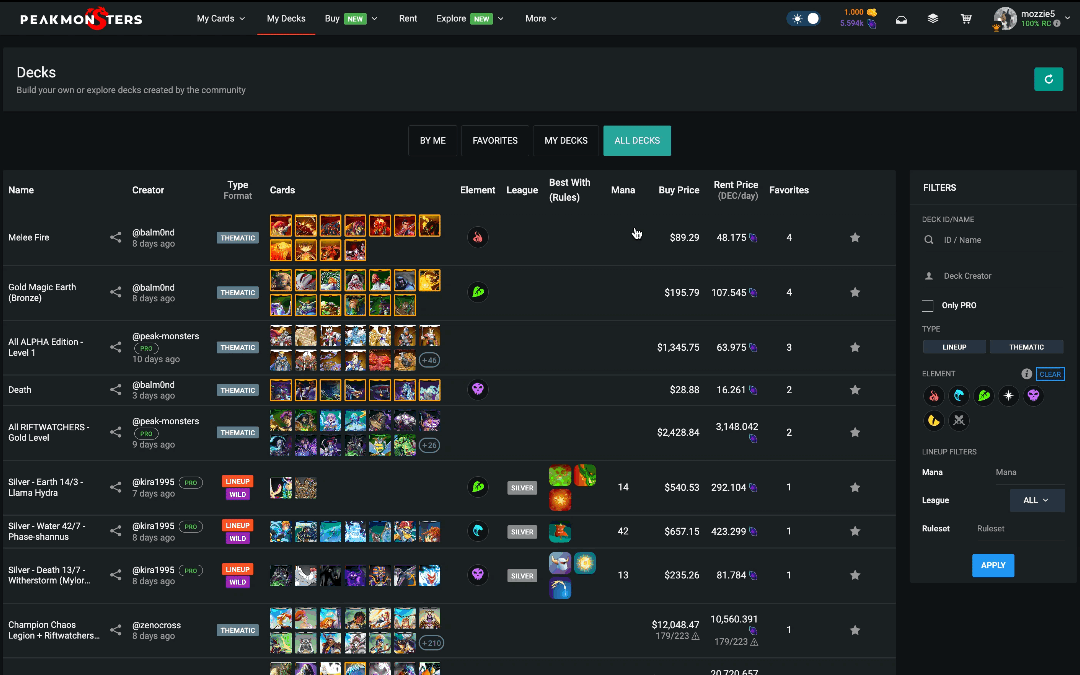Select LINEUP type filter
This screenshot has height=675, width=1080.
coord(954,347)
